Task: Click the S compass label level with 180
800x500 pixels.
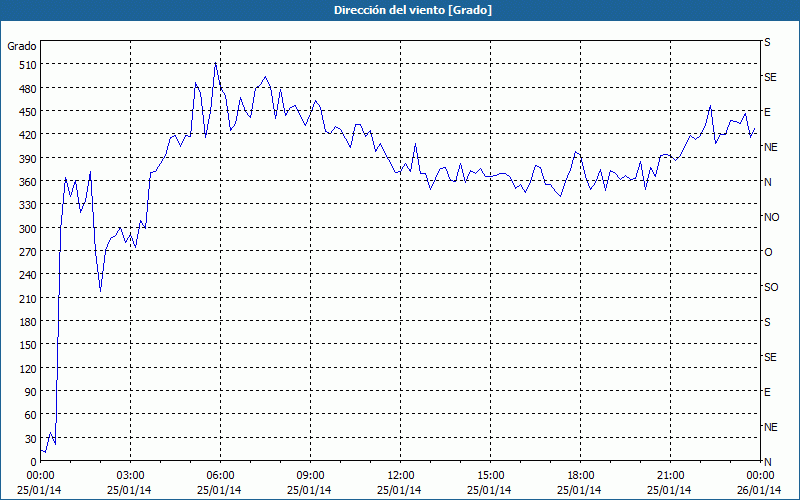Action: [x=767, y=322]
